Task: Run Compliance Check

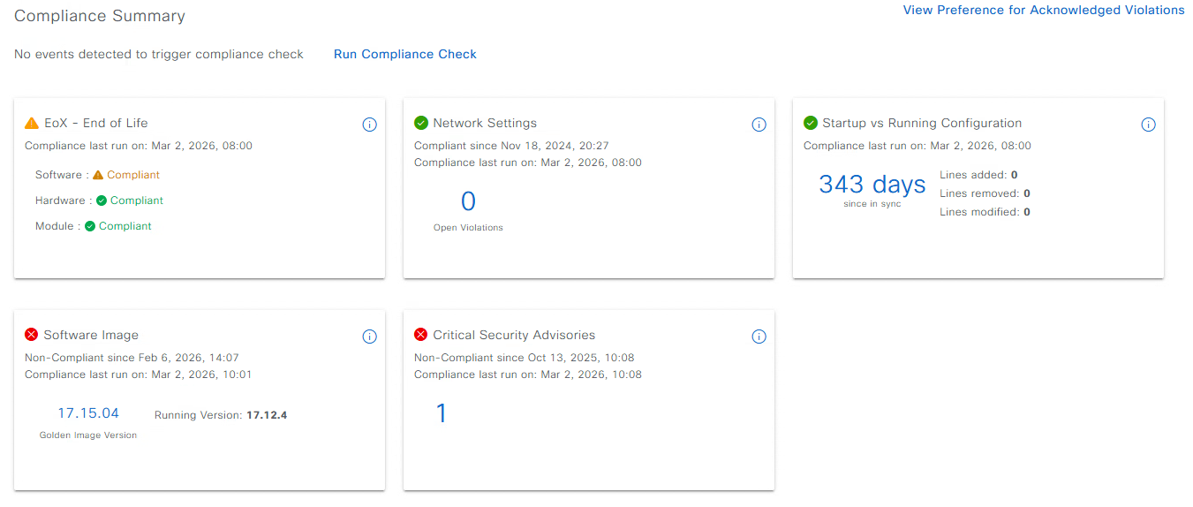Action: [405, 54]
